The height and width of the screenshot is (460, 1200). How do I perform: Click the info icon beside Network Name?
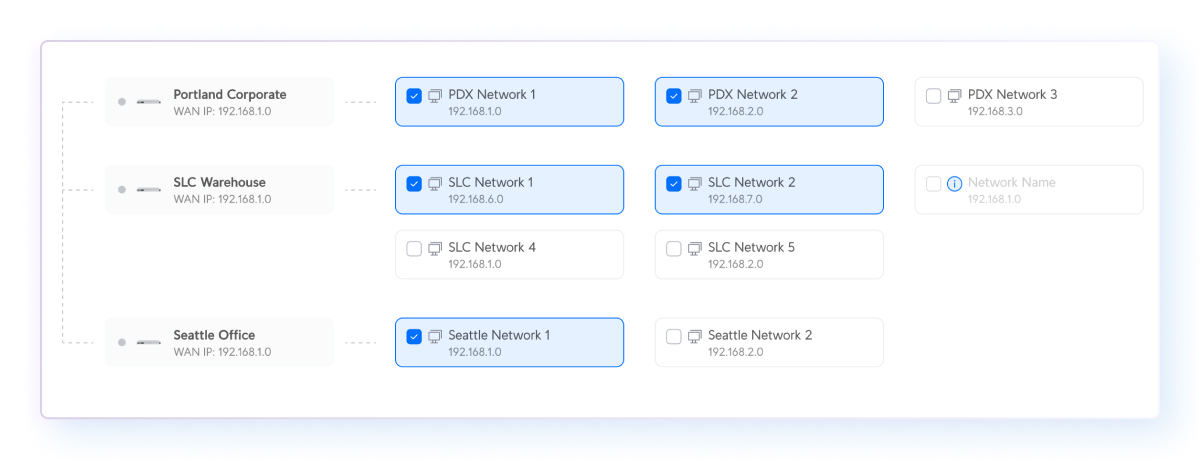point(954,184)
